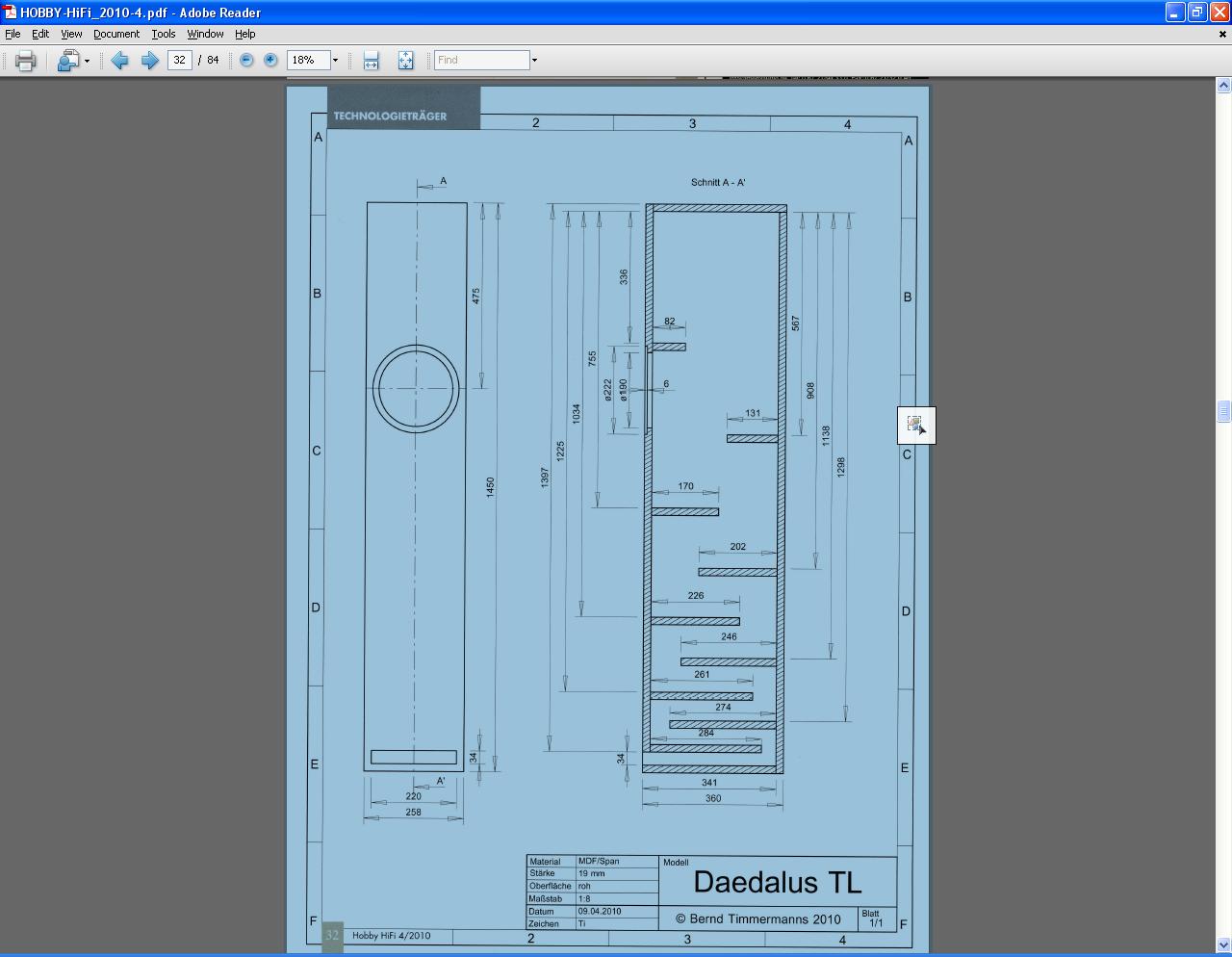Screen dimensions: 1232x957
Task: Click the floating snapshot selection icon on page
Action: point(916,425)
